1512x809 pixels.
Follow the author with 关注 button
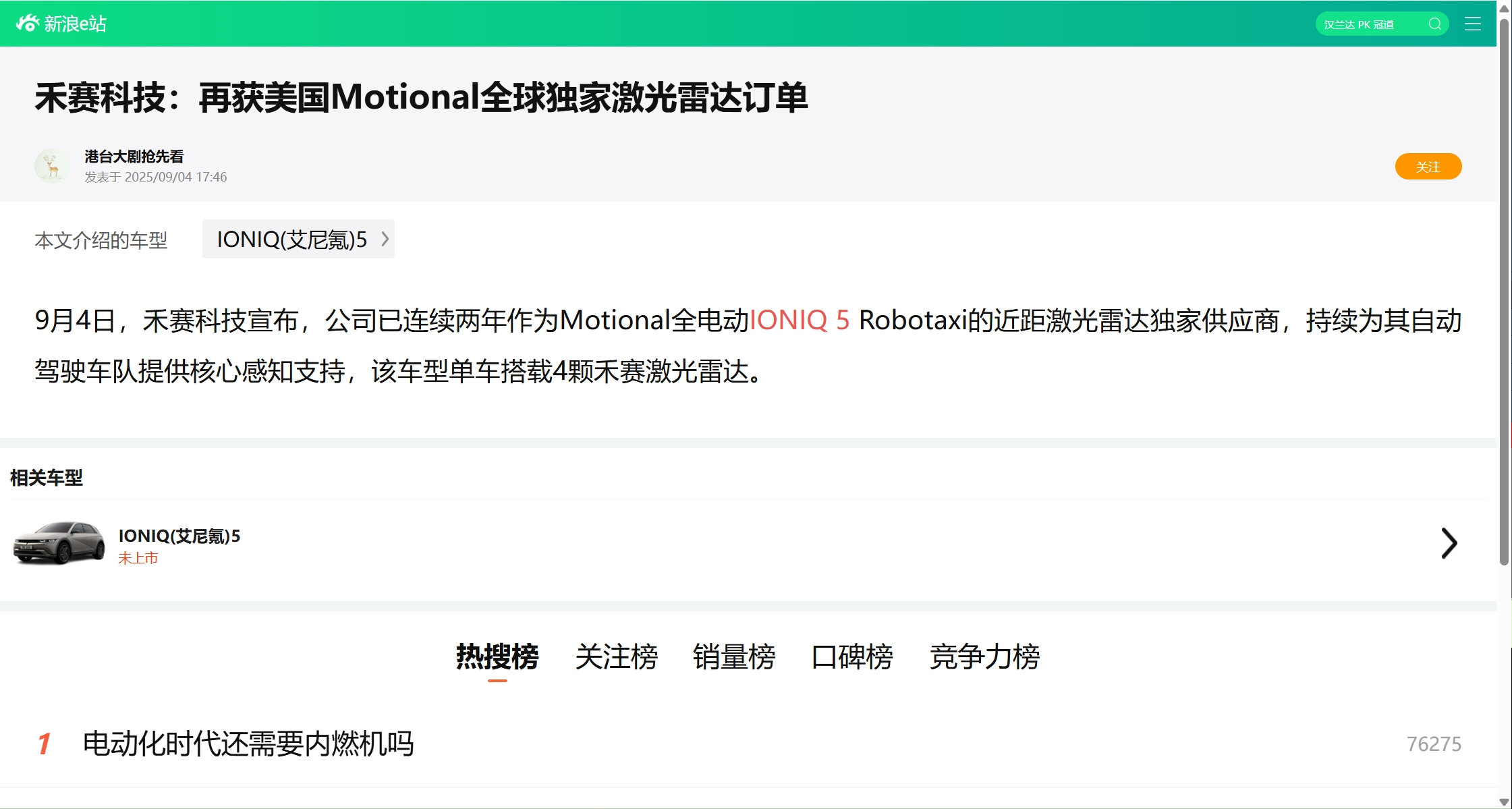1428,167
